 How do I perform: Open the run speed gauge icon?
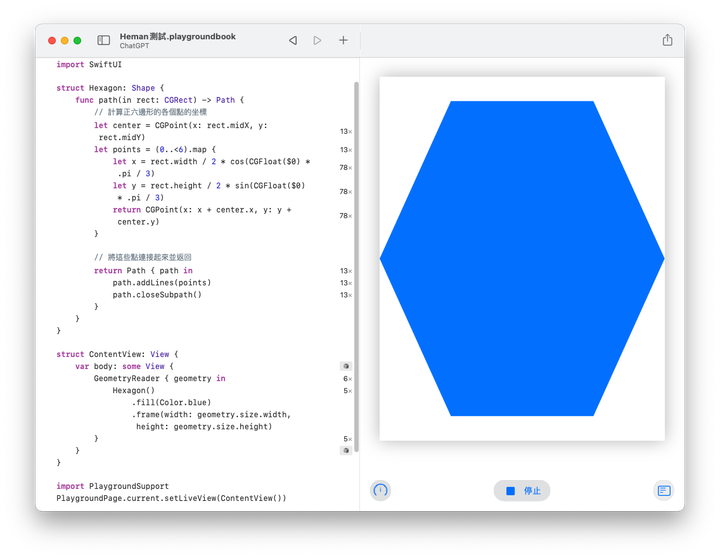[380, 490]
